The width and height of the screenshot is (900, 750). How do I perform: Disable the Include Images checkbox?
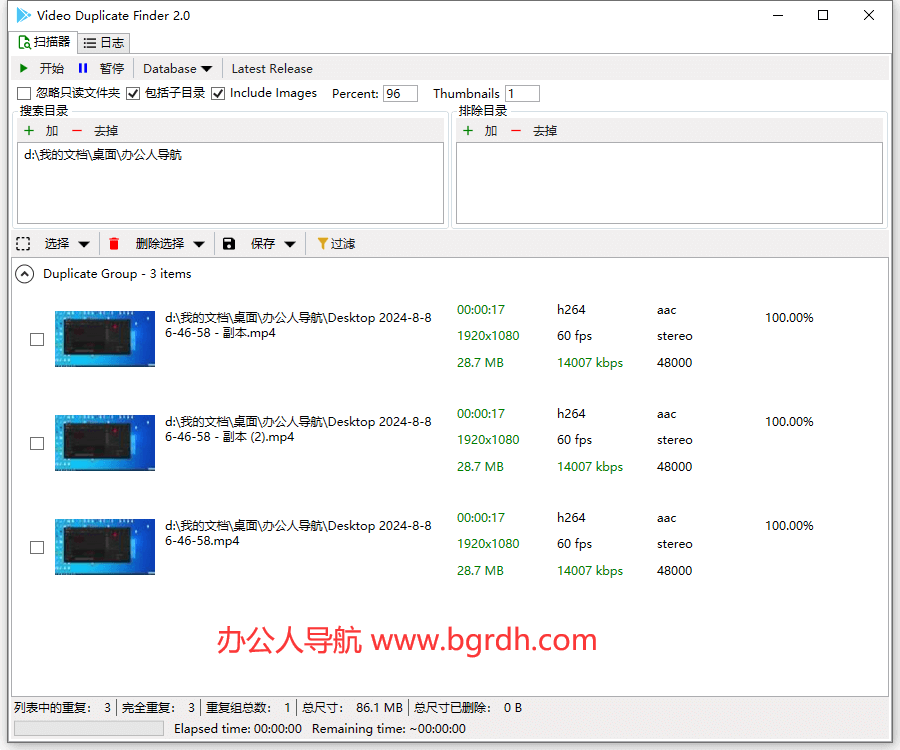[x=219, y=93]
